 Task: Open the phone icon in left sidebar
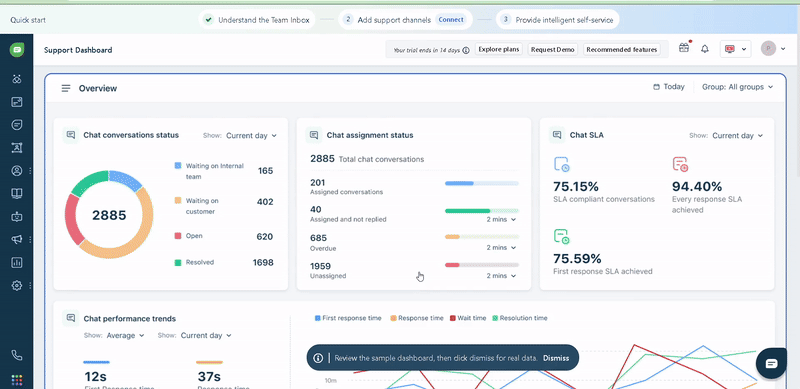(16, 355)
